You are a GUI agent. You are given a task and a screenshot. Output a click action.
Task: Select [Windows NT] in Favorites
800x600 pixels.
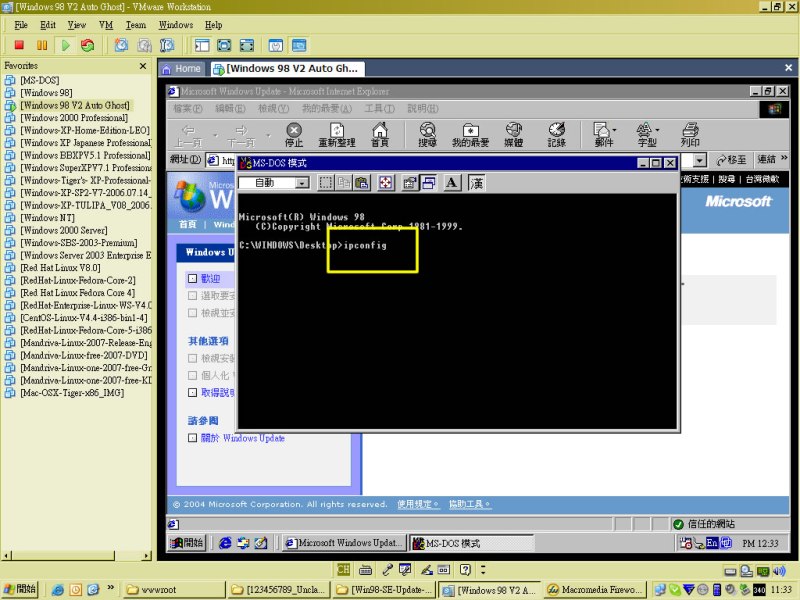47,218
